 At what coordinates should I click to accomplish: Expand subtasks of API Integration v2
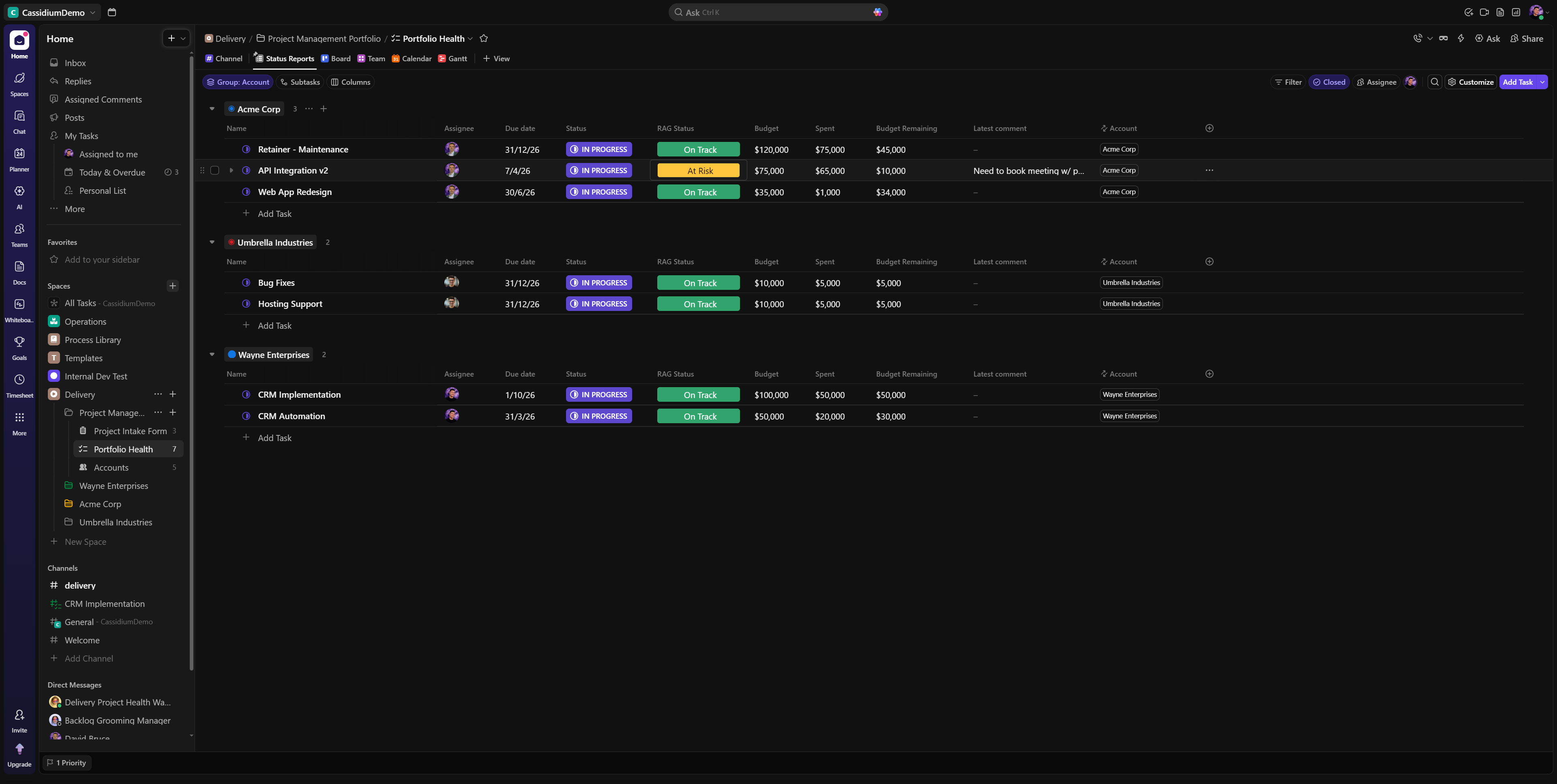click(x=231, y=170)
